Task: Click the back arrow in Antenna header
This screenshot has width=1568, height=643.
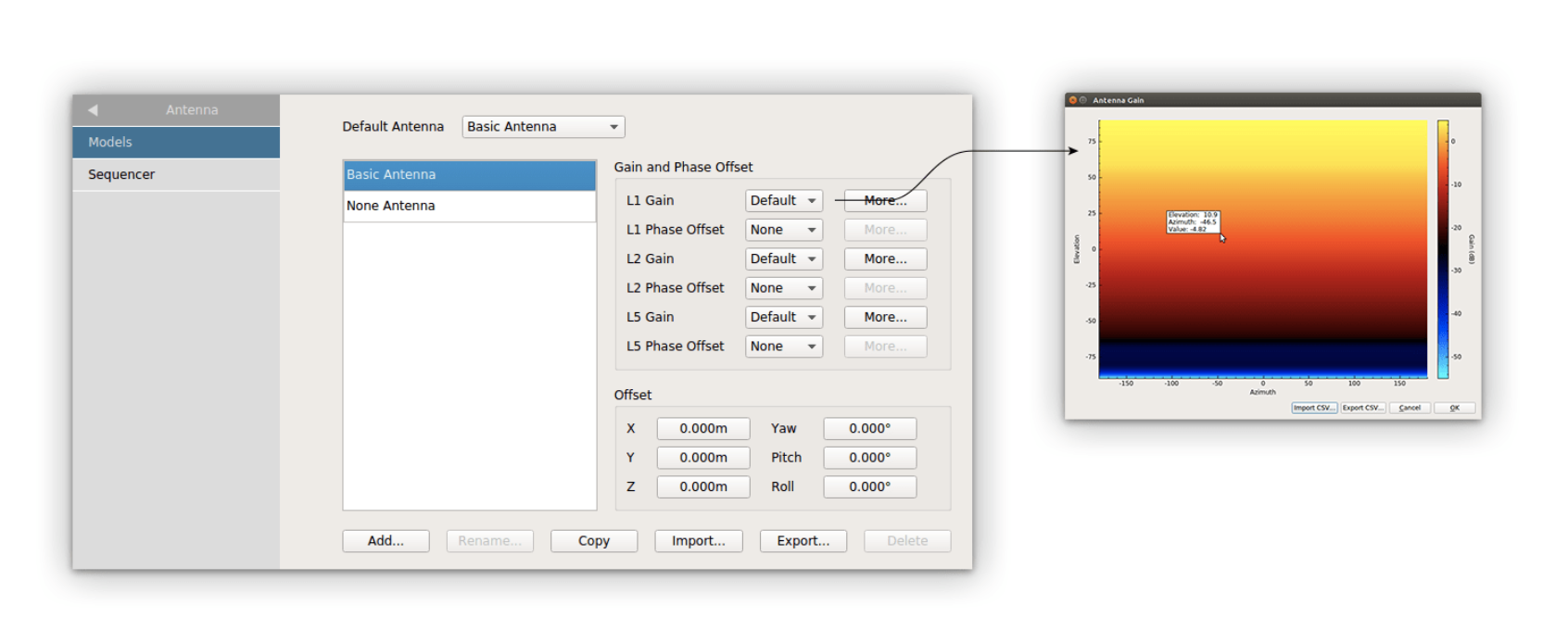Action: (x=93, y=110)
